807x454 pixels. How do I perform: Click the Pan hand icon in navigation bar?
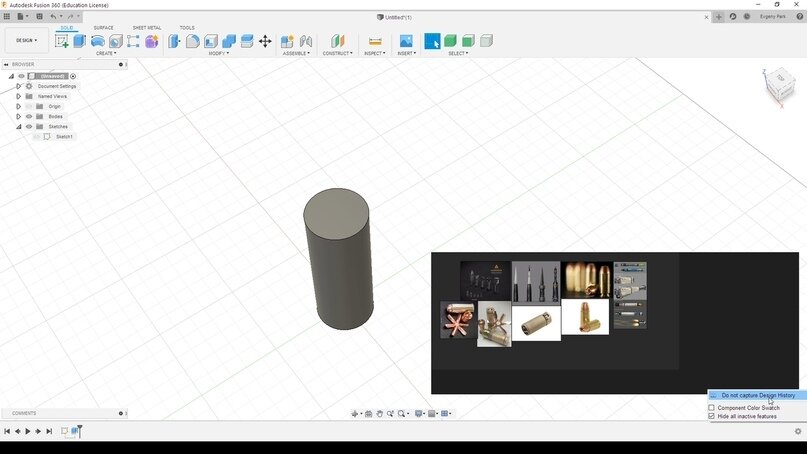click(x=379, y=413)
